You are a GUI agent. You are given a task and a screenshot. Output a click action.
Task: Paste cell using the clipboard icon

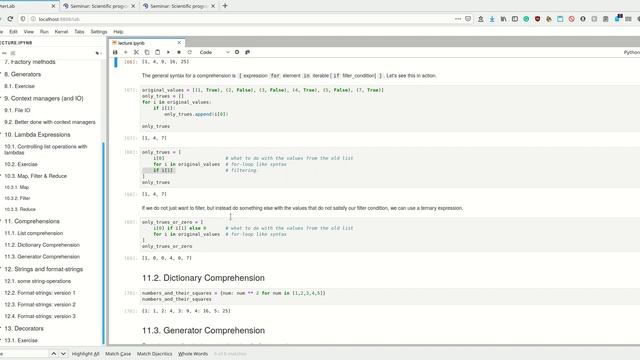158,52
